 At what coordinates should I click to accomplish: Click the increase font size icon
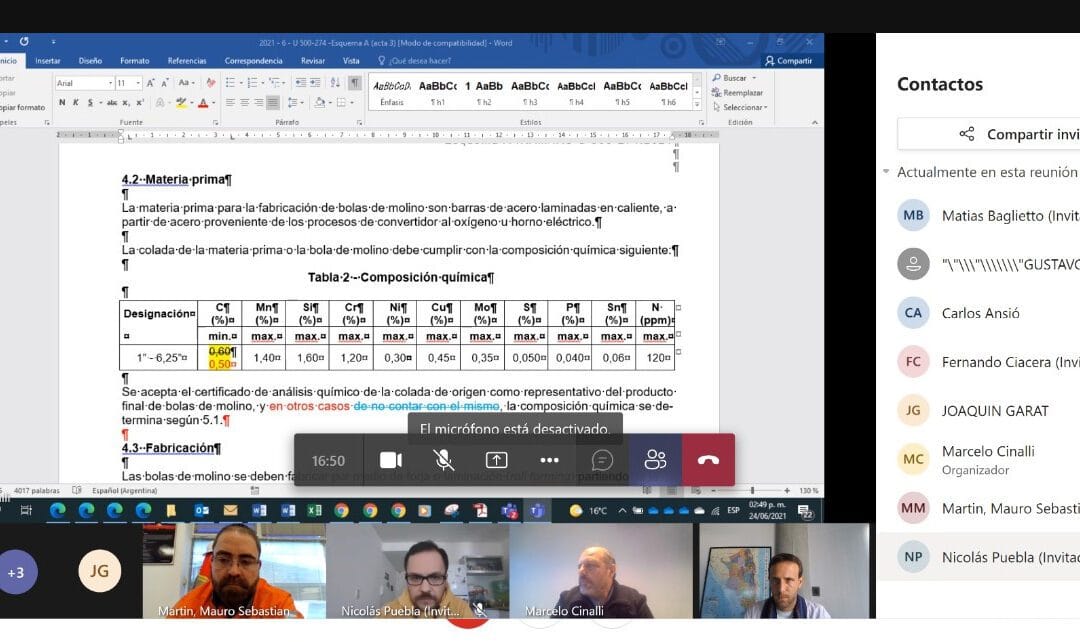(150, 83)
